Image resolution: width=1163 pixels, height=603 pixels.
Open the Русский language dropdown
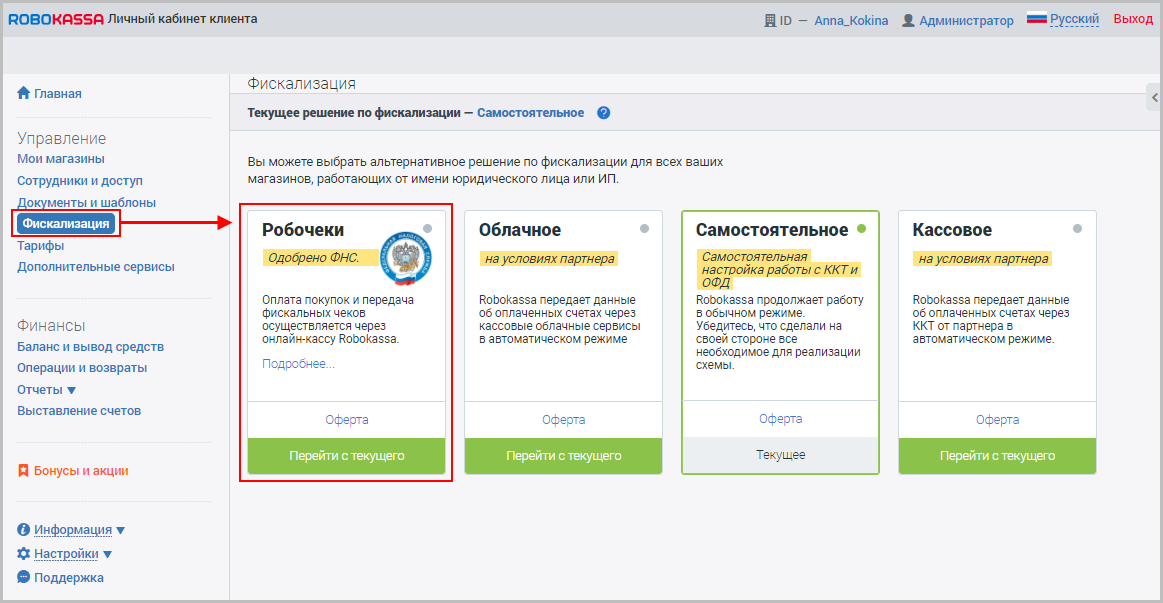pyautogui.click(x=1074, y=19)
